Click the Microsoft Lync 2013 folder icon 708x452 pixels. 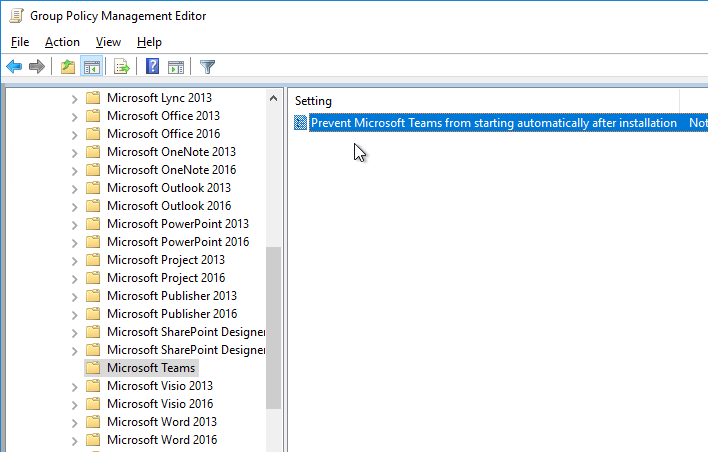pos(93,98)
